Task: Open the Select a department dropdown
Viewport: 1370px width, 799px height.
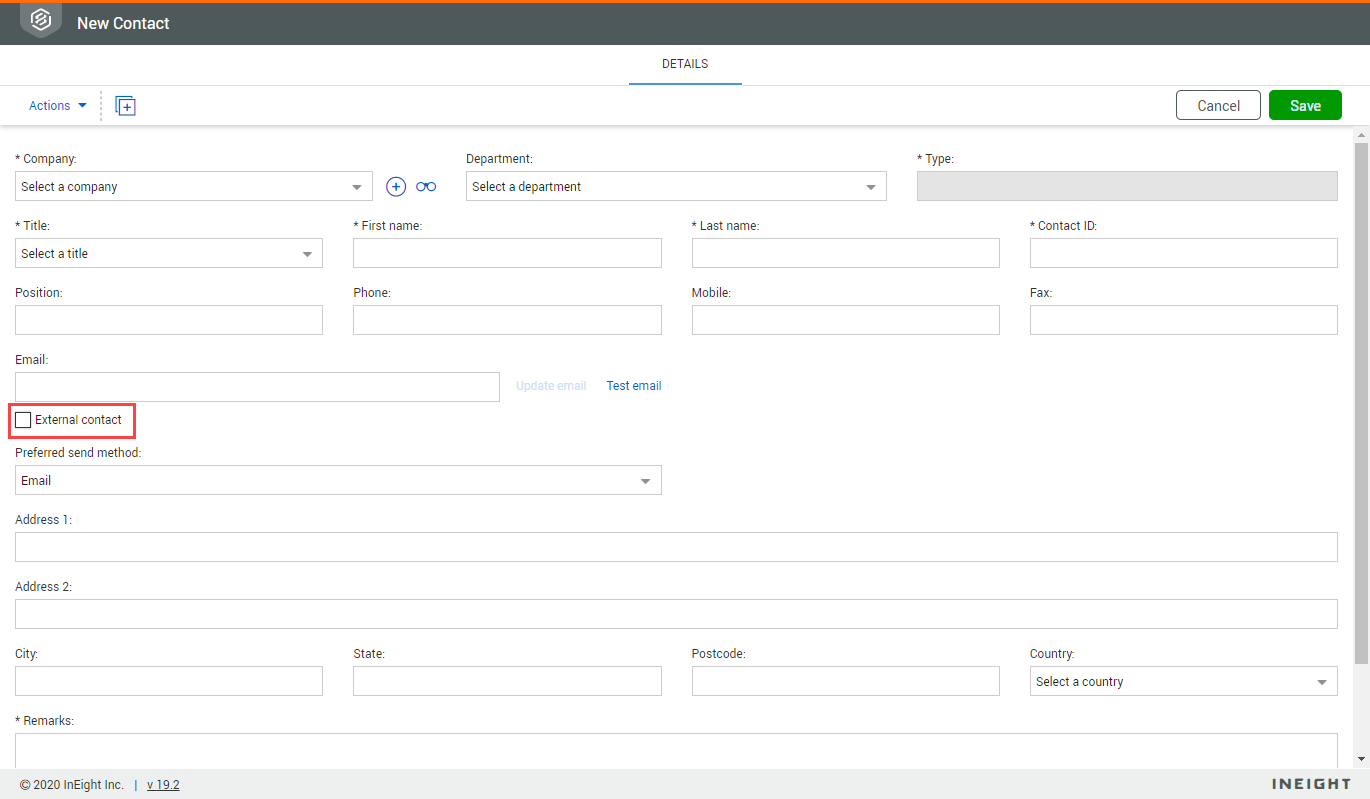Action: click(x=675, y=187)
